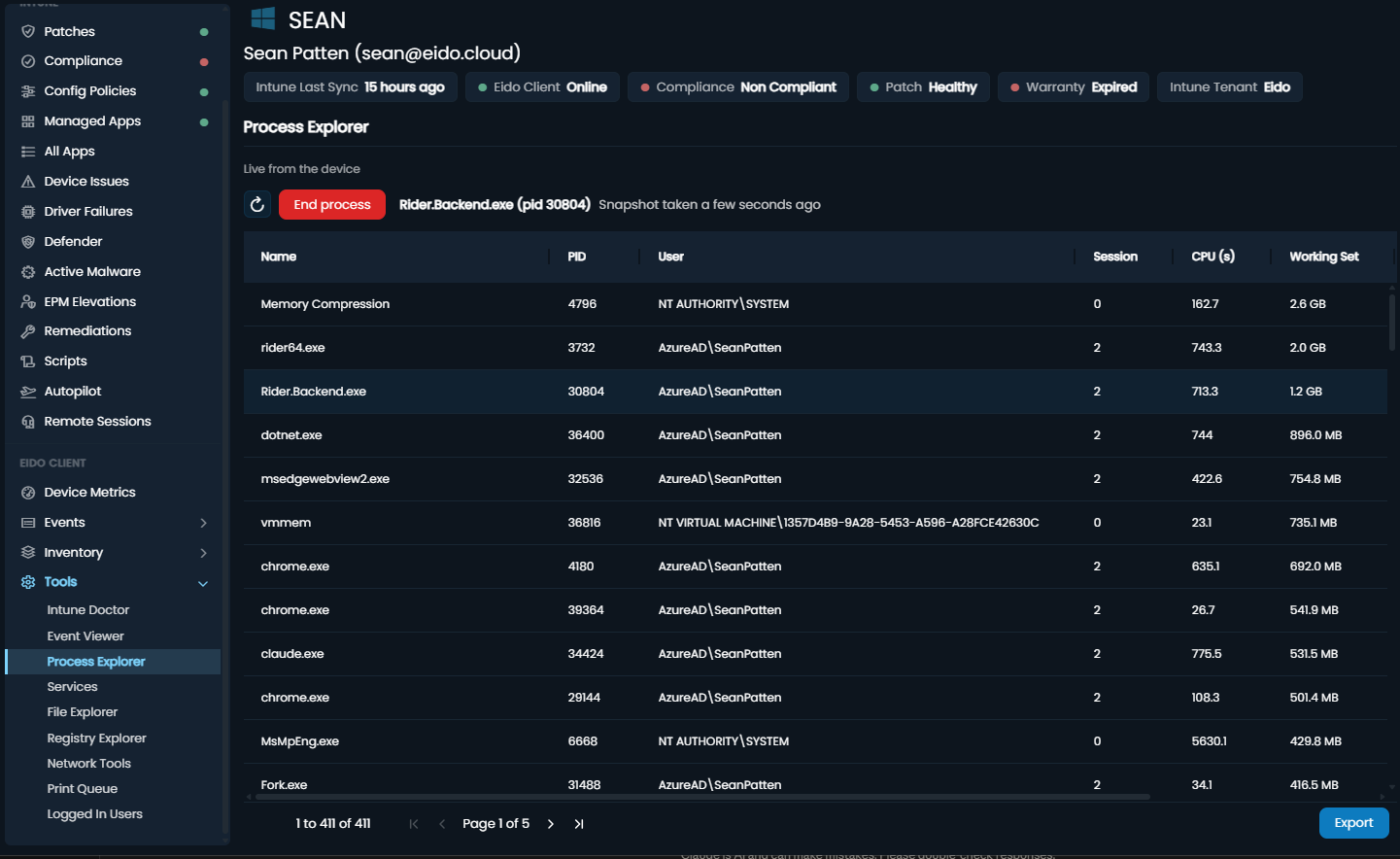Open Logged In Users tool
This screenshot has height=859, width=1400.
click(95, 814)
